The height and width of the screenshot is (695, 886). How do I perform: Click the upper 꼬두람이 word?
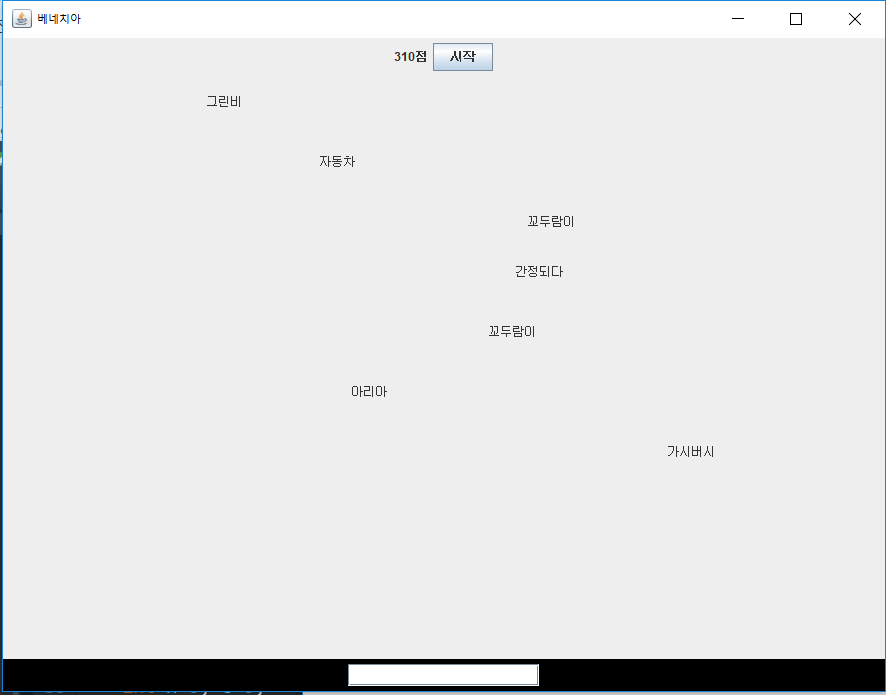pos(552,221)
